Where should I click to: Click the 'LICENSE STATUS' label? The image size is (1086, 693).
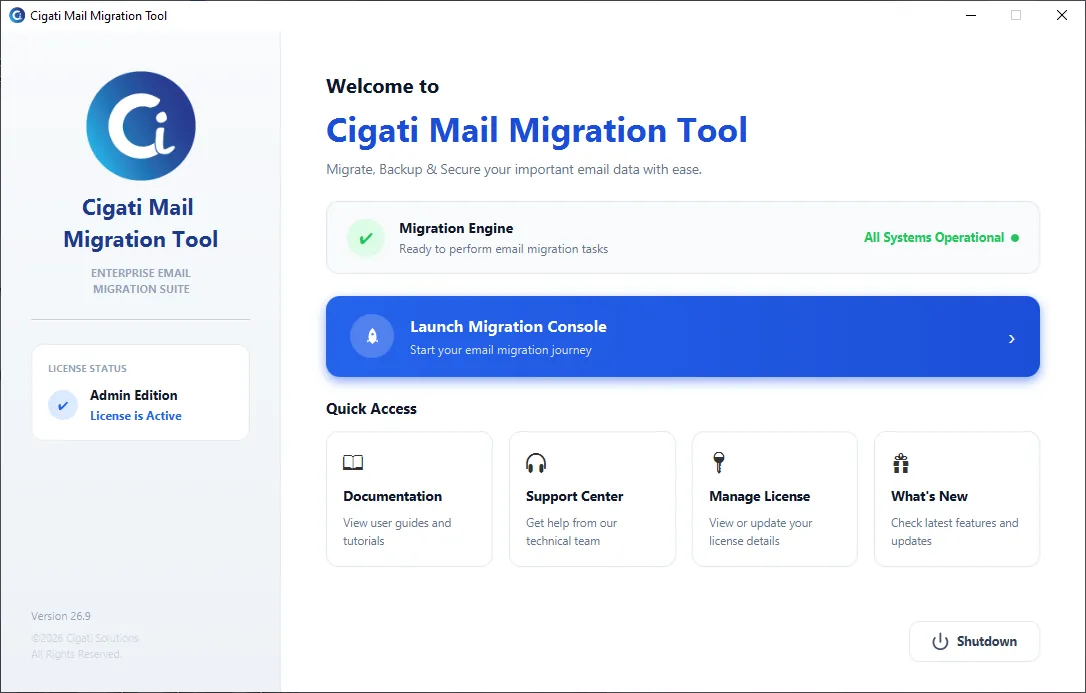(x=87, y=369)
